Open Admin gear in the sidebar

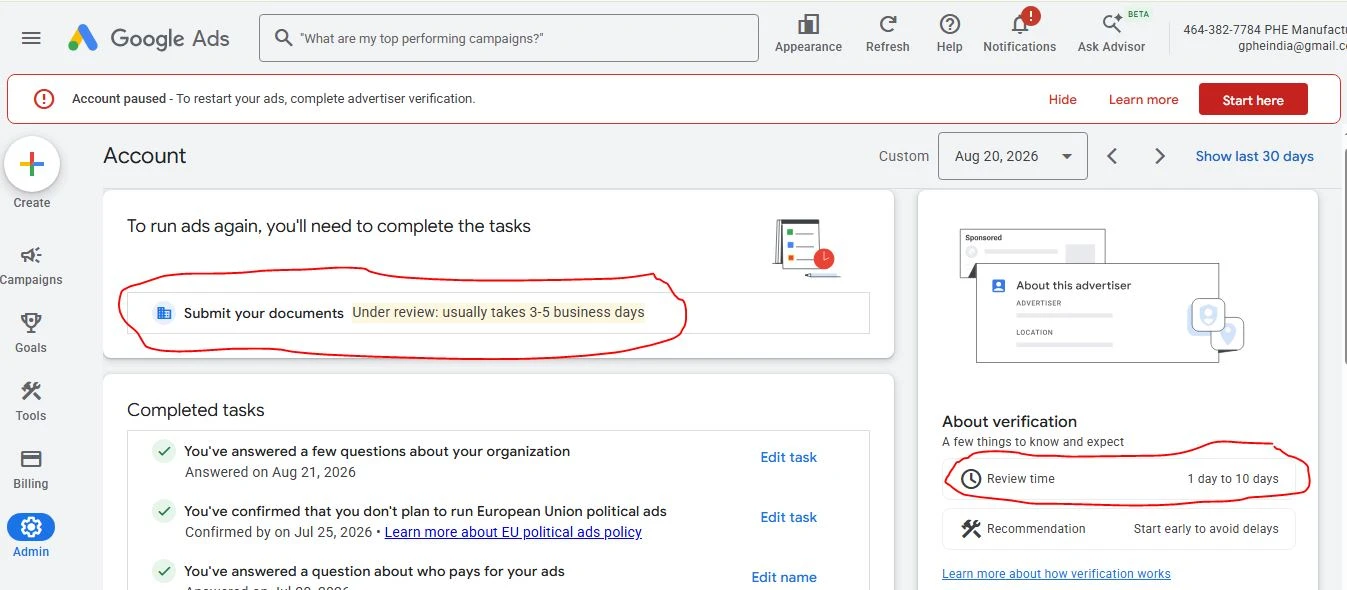(31, 527)
